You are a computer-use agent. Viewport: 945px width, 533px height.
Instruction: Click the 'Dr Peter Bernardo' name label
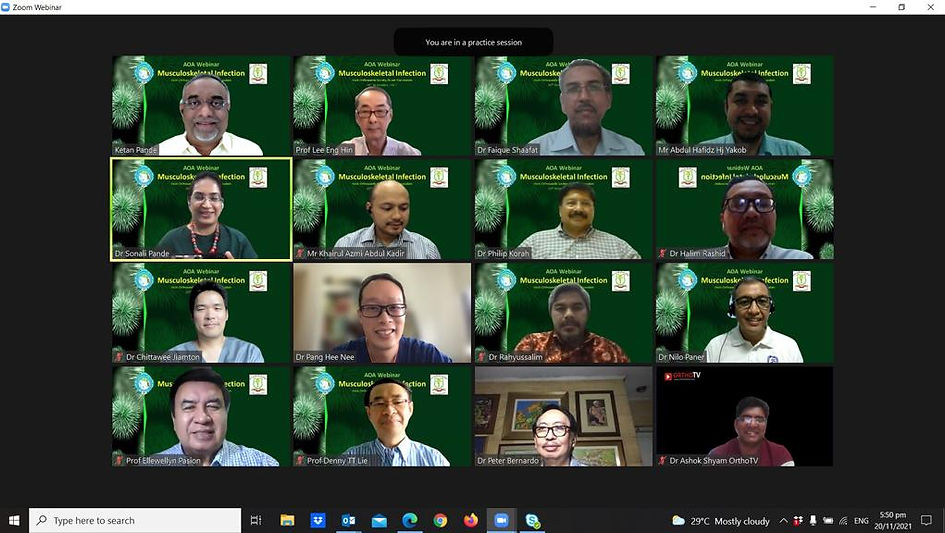pos(508,461)
